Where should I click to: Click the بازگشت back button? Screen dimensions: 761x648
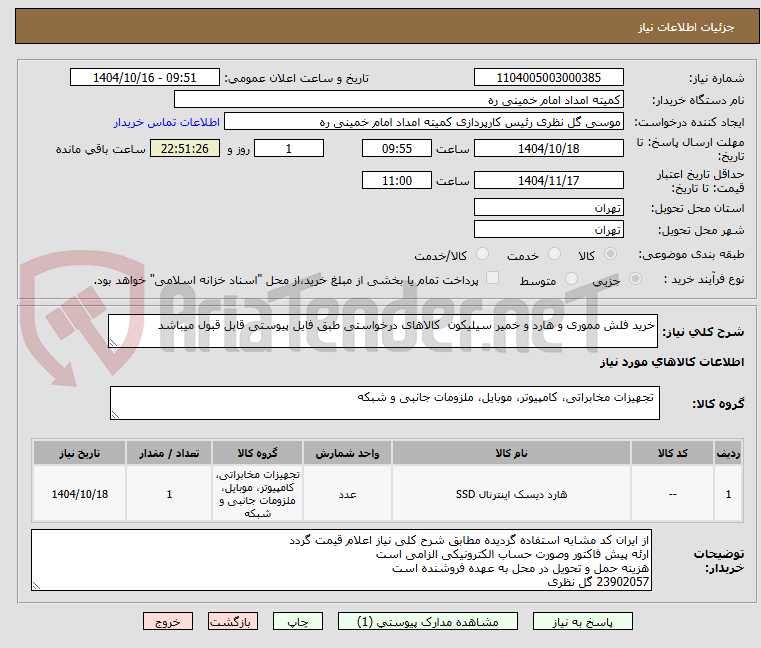[232, 621]
